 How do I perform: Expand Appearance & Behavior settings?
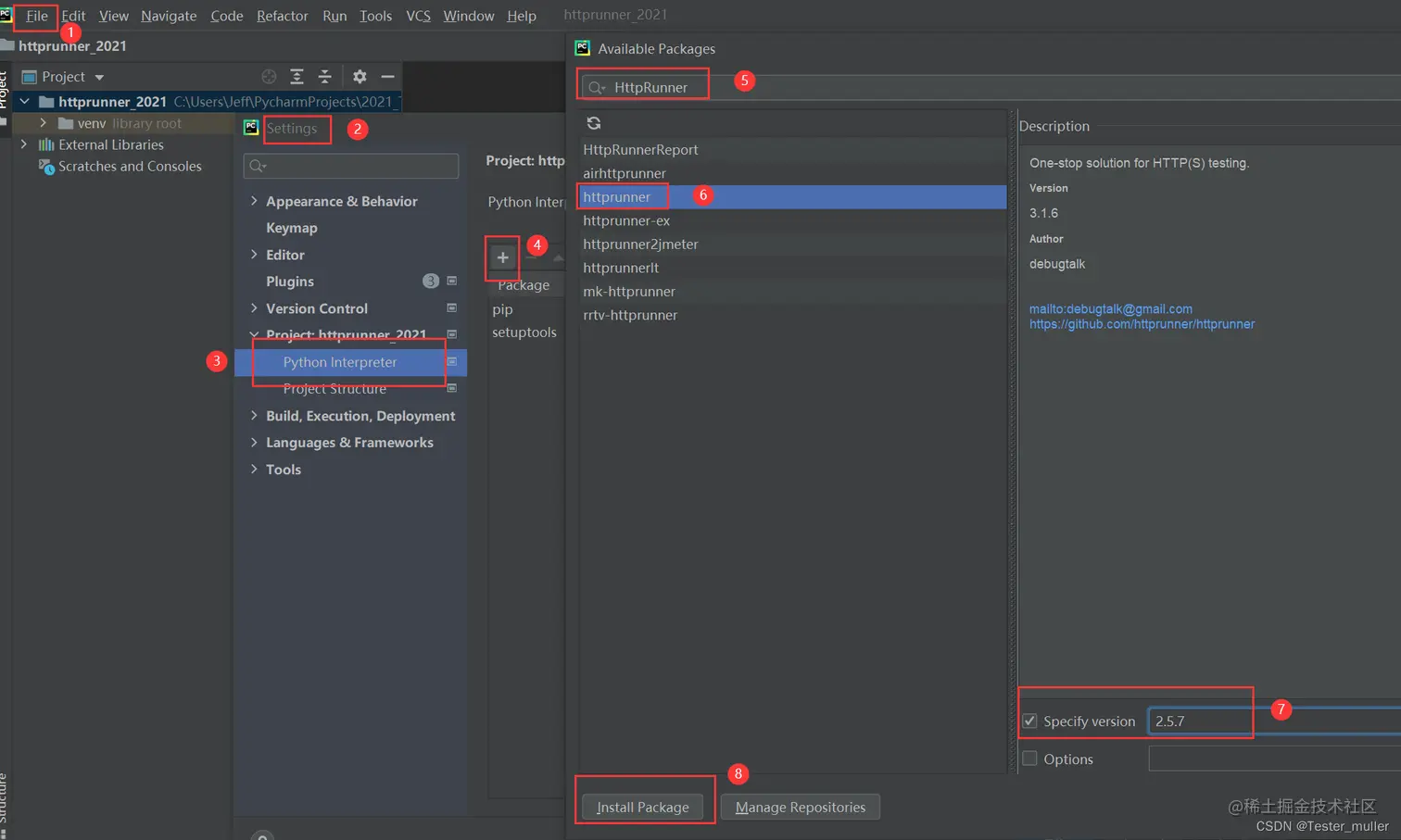[x=254, y=201]
